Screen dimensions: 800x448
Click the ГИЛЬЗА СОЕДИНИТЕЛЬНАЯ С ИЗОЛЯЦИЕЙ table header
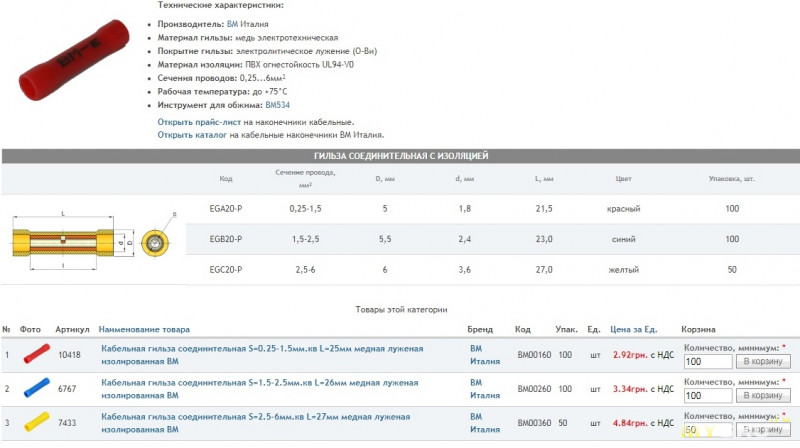(401, 156)
